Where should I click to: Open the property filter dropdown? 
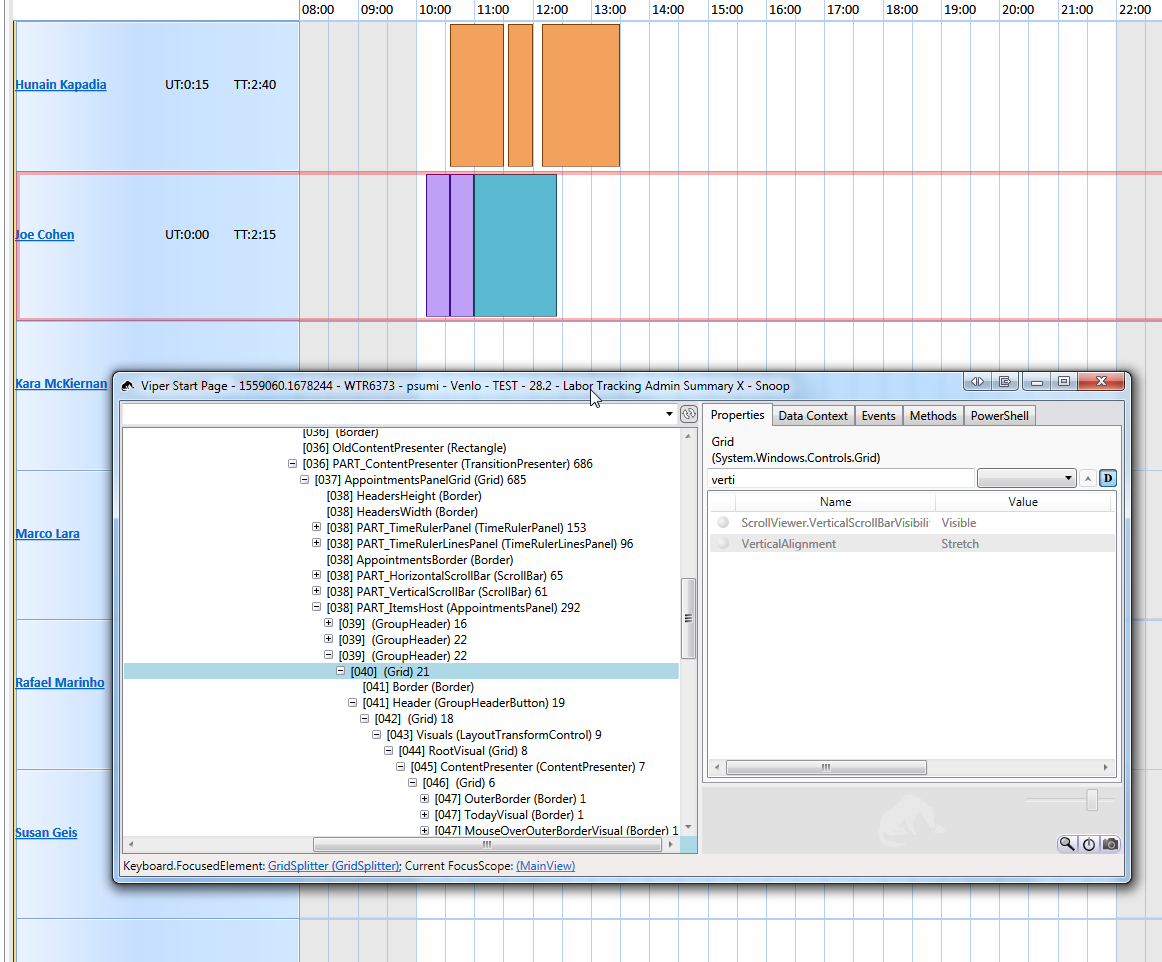click(x=1026, y=478)
